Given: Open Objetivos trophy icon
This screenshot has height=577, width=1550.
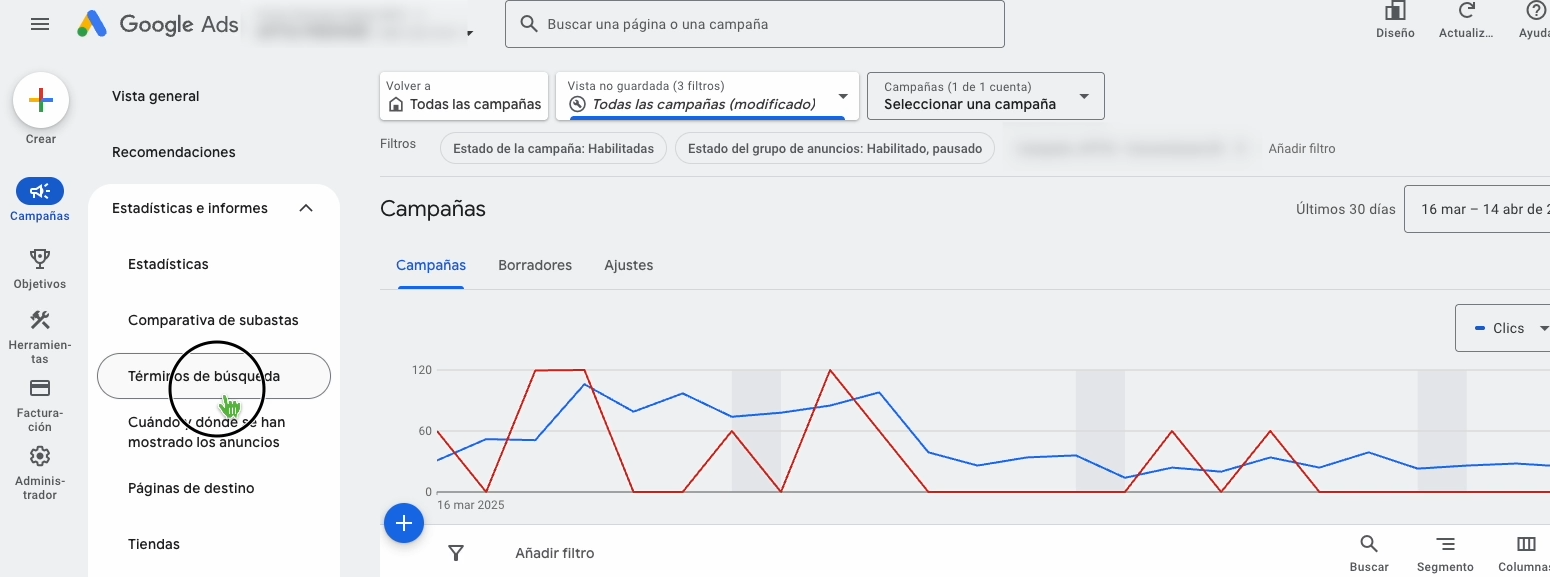Looking at the screenshot, I should [40, 259].
